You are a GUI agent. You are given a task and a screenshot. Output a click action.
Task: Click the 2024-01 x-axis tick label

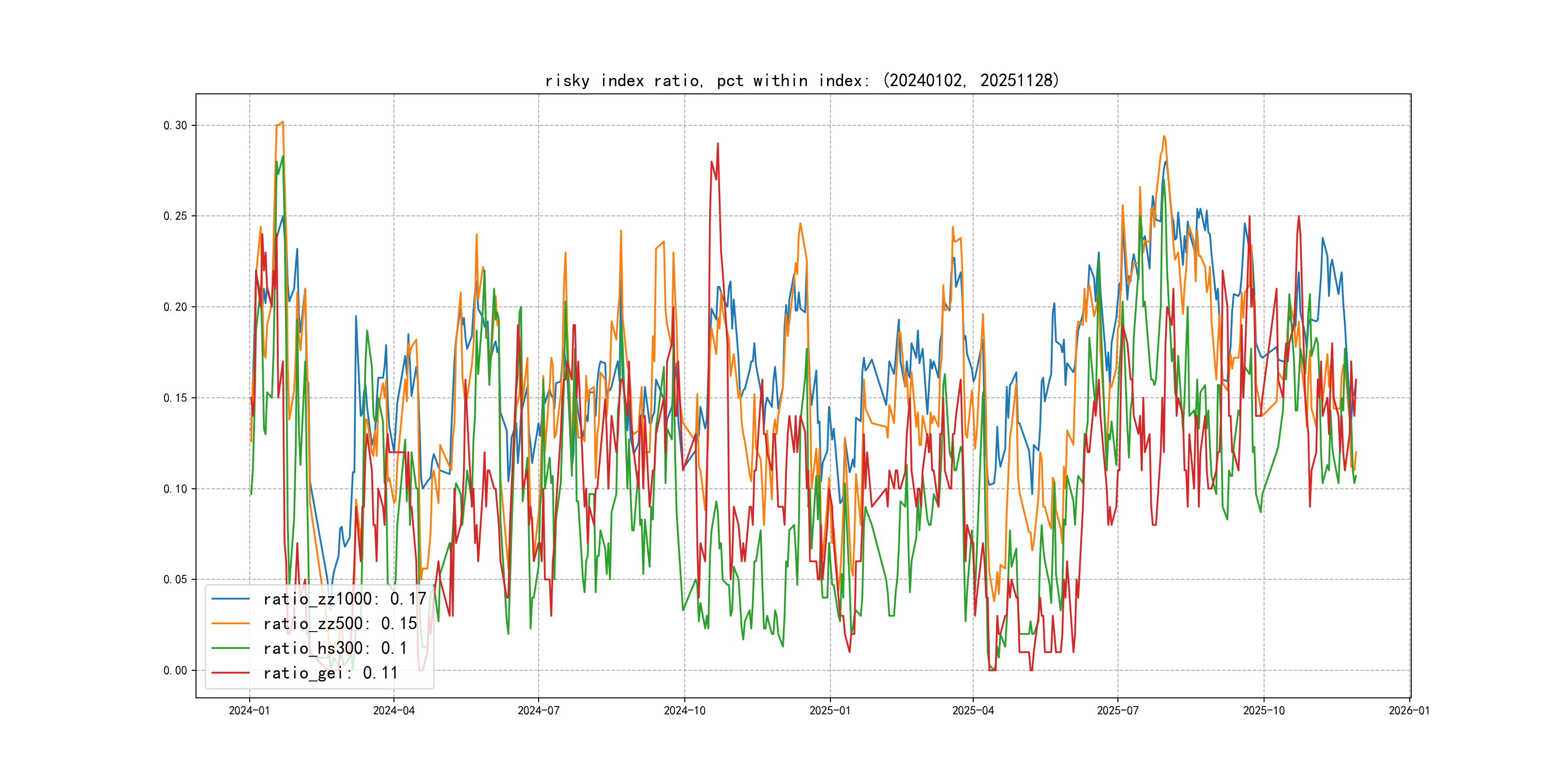click(249, 710)
